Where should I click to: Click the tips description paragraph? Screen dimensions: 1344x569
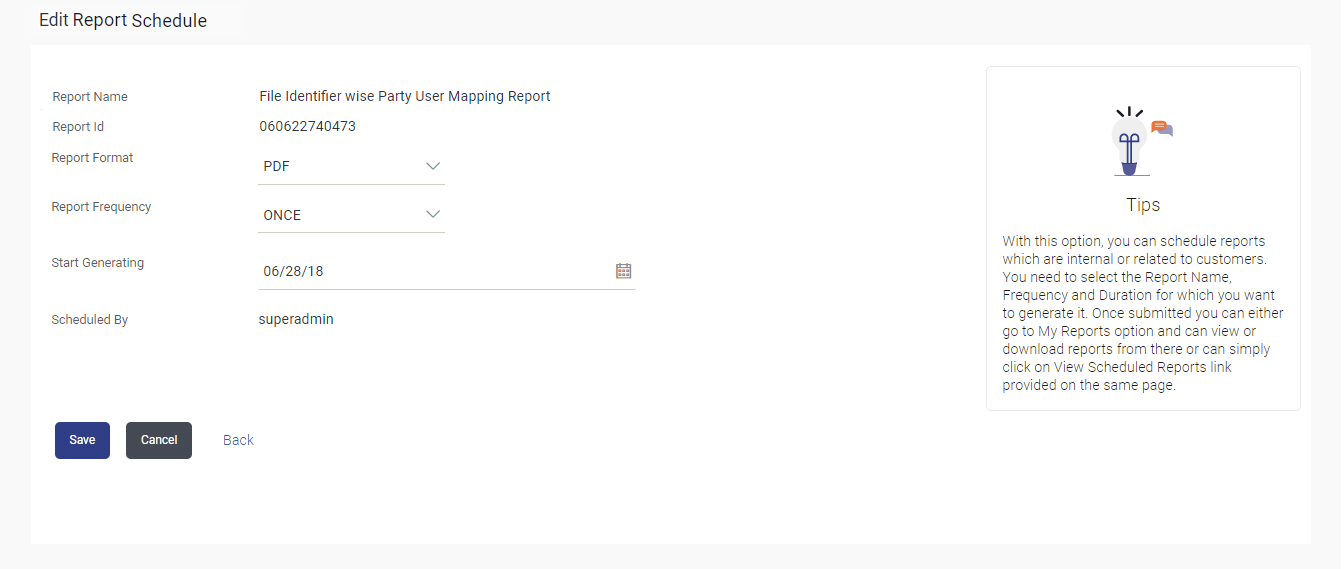click(1143, 313)
